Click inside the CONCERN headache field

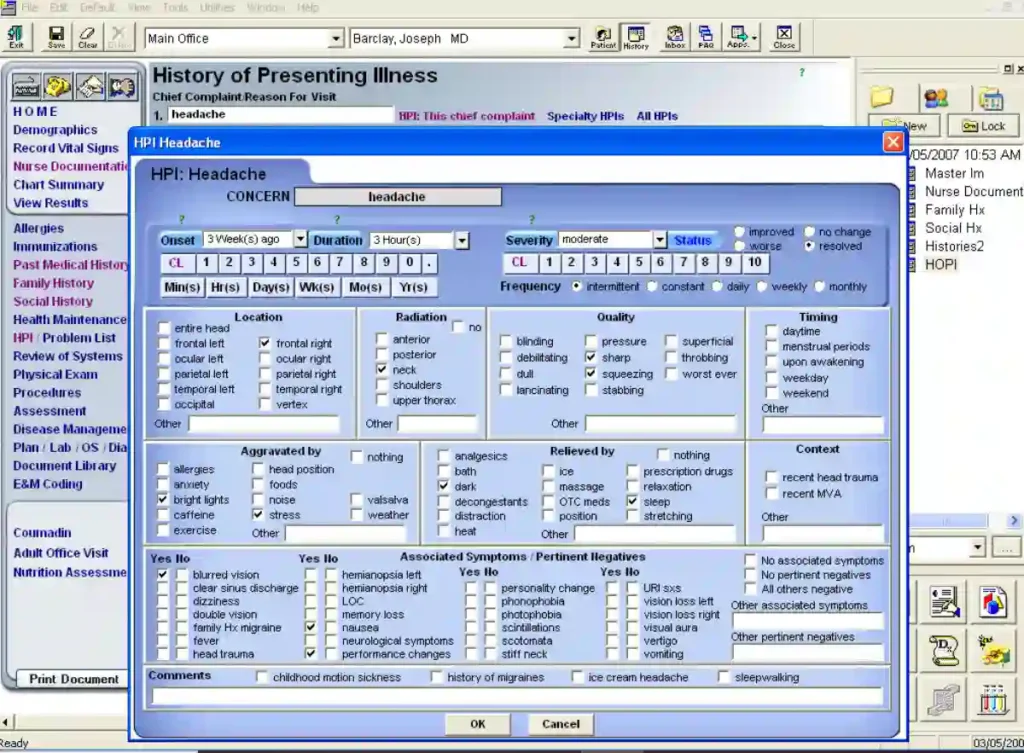tap(398, 196)
